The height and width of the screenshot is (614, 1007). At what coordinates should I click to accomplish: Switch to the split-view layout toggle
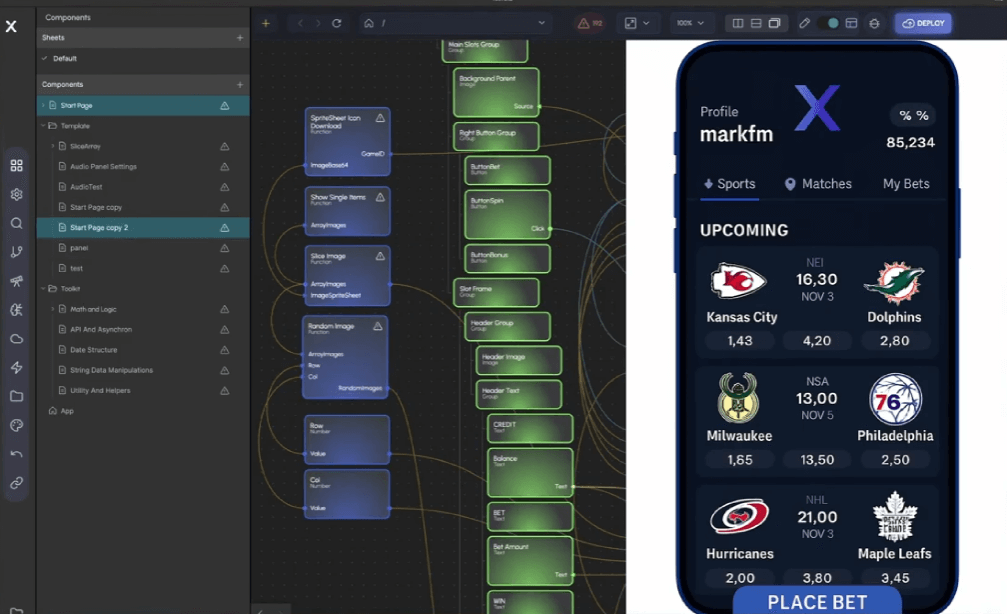[x=737, y=23]
